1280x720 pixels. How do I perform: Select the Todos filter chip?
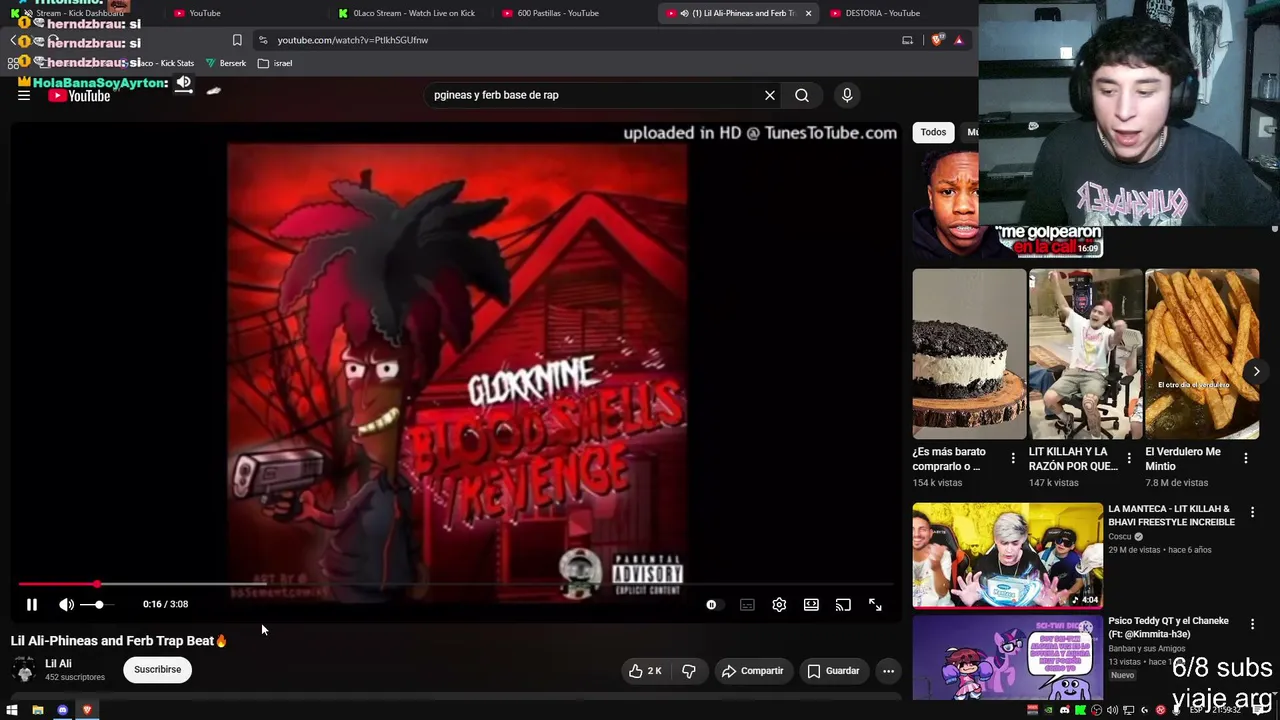pyautogui.click(x=933, y=132)
